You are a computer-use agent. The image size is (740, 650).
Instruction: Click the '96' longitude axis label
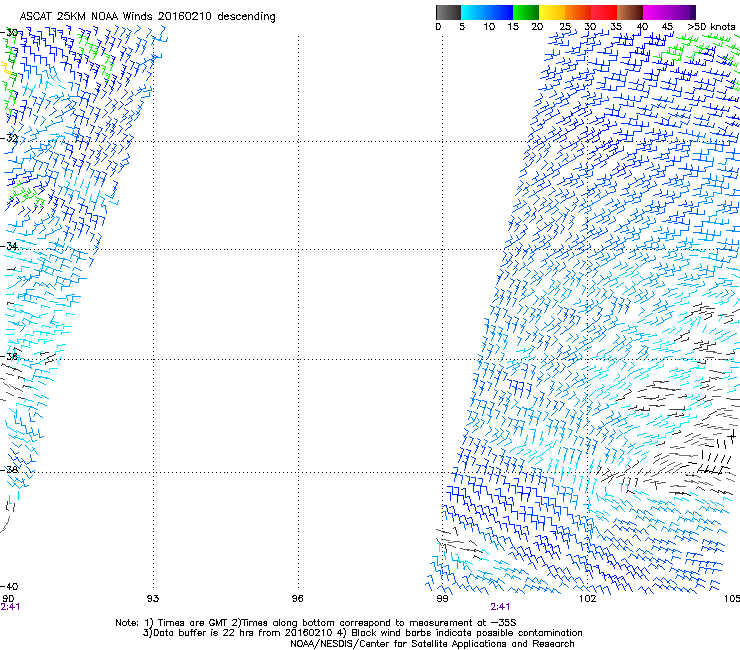297,599
